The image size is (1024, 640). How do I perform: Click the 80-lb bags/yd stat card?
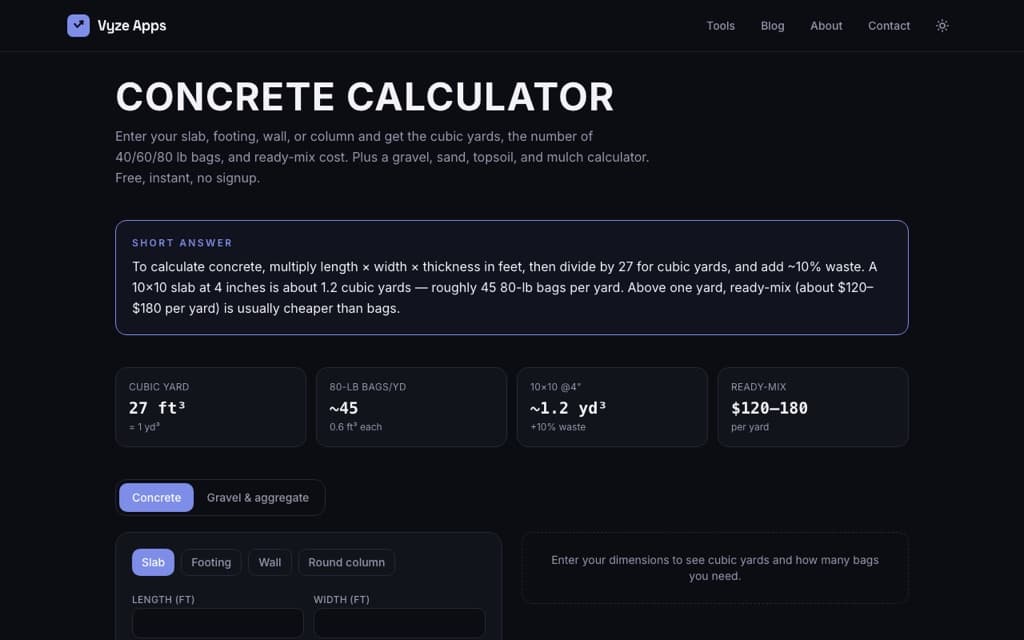coord(411,407)
